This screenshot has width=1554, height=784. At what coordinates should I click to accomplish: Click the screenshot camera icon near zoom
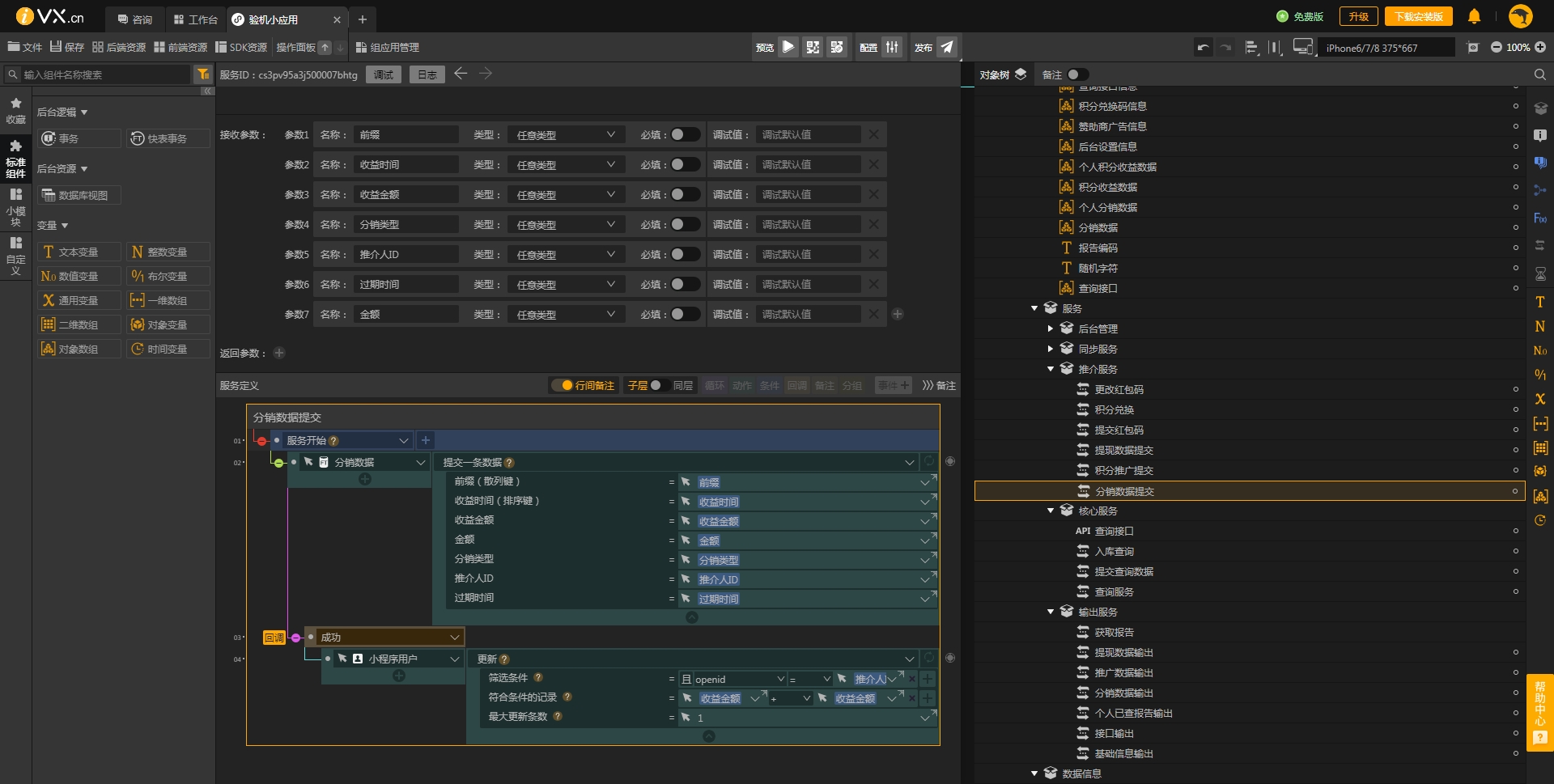point(1473,48)
